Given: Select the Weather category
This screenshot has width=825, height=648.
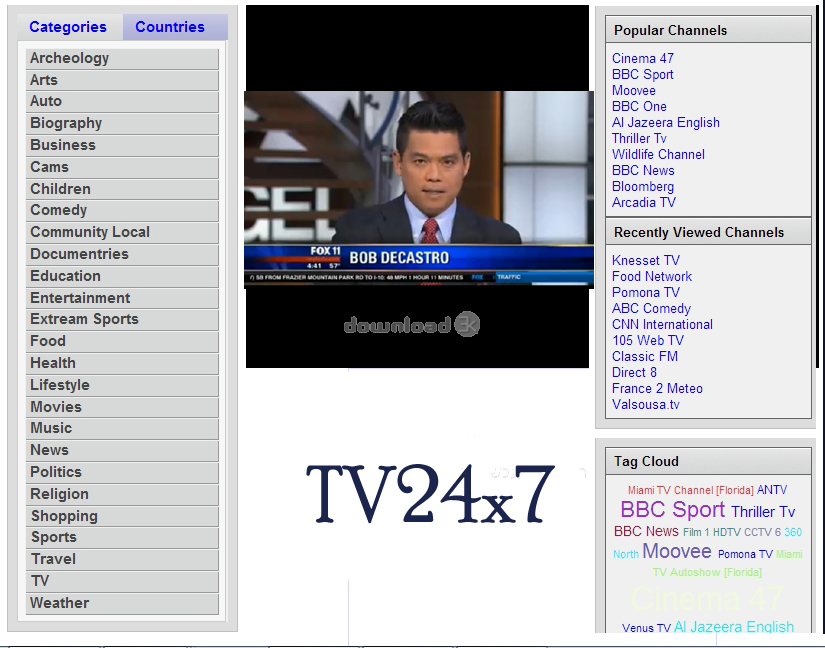Looking at the screenshot, I should tap(122, 603).
